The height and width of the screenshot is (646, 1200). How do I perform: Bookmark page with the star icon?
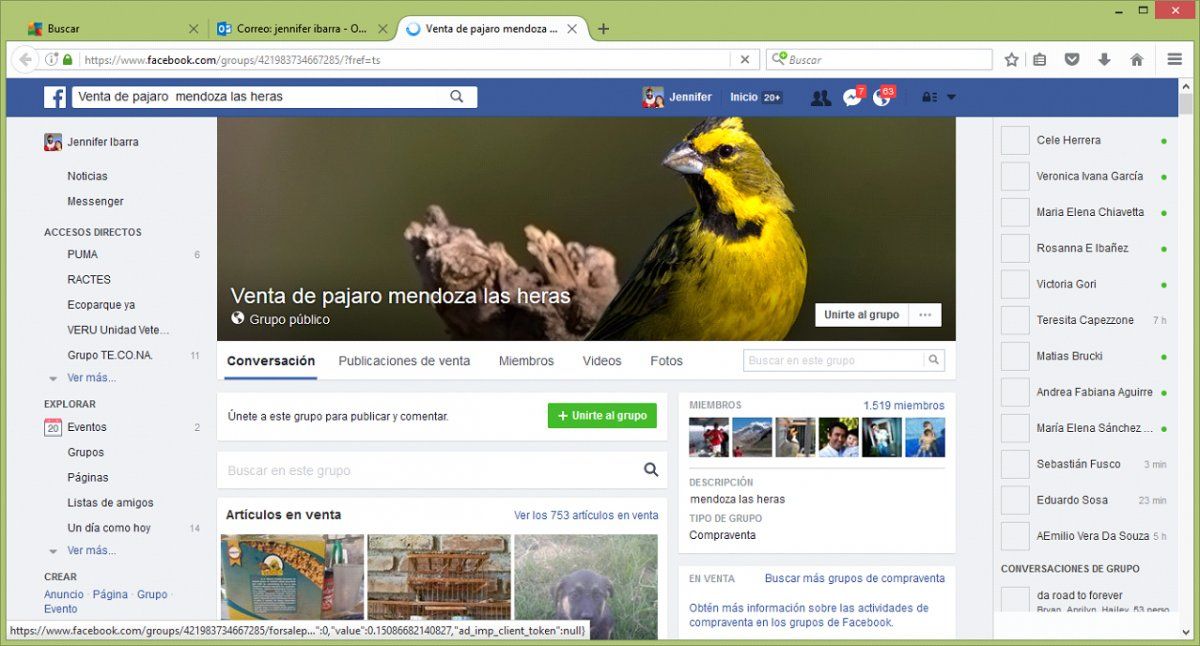tap(1011, 60)
